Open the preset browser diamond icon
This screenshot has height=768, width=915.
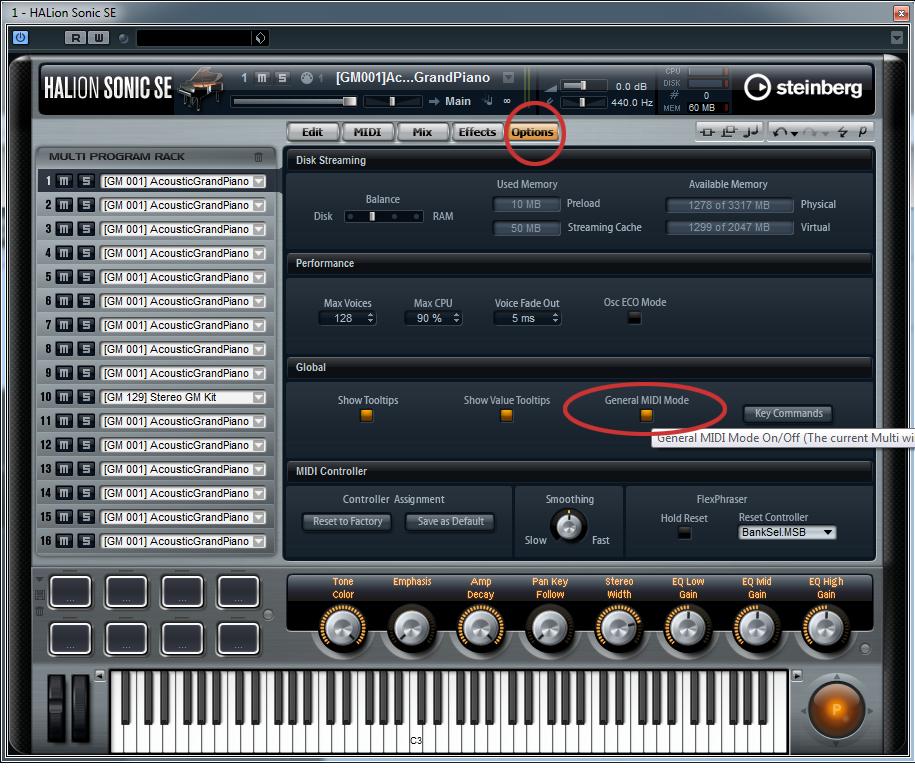260,38
